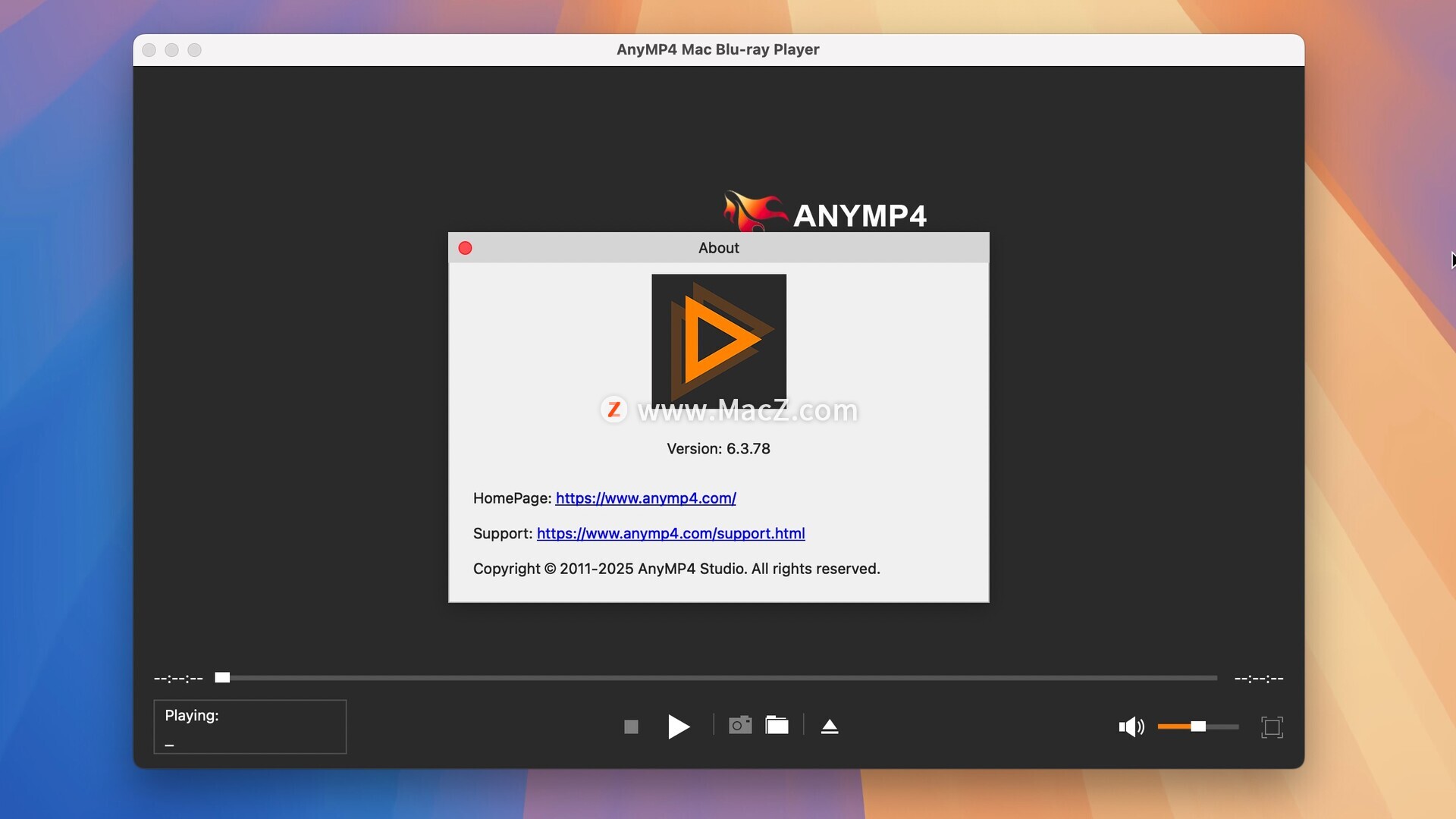Mute audio via the speaker icon
The image size is (1456, 819).
click(1131, 726)
